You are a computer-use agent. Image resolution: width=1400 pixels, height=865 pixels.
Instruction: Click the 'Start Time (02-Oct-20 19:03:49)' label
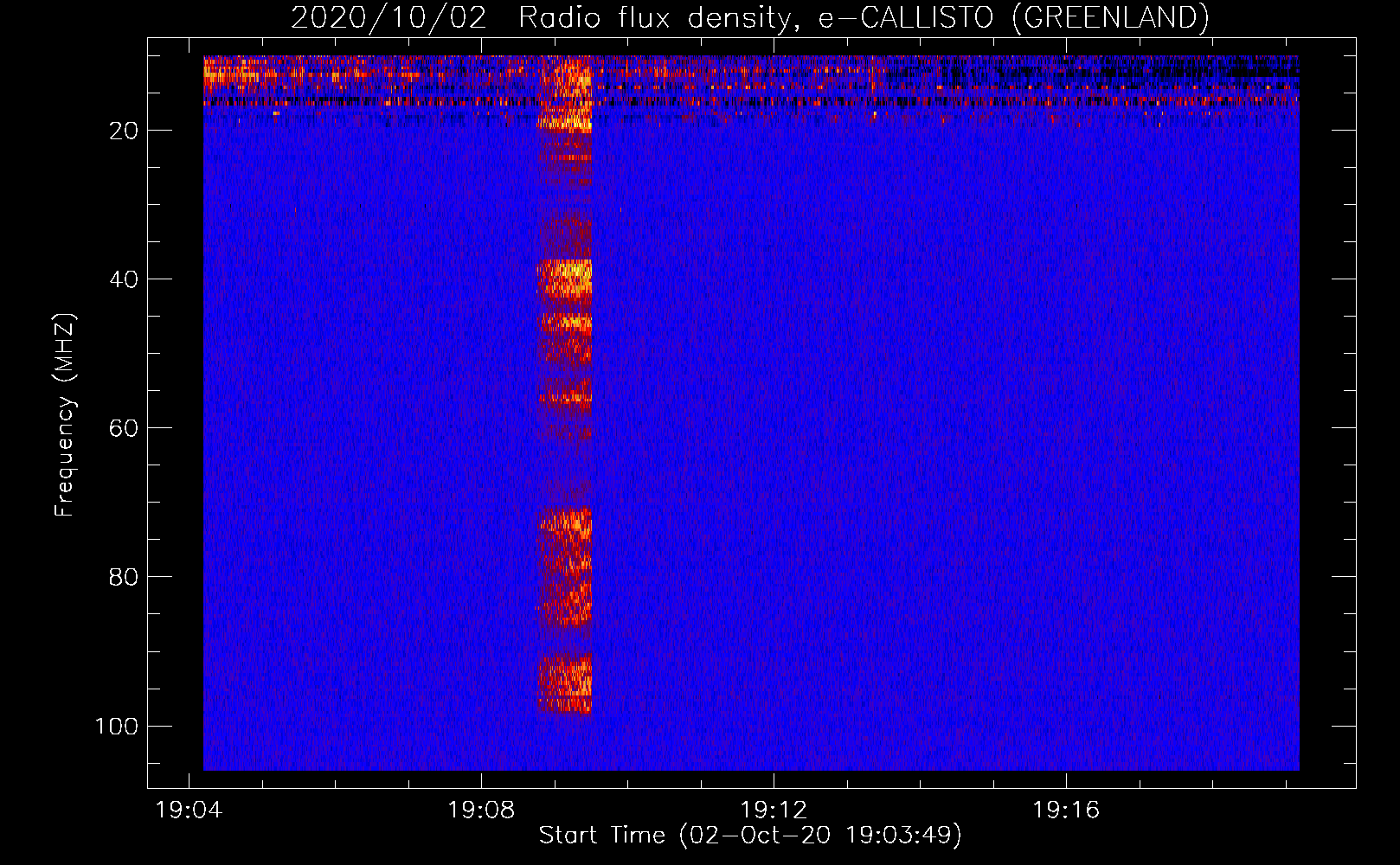(750, 836)
